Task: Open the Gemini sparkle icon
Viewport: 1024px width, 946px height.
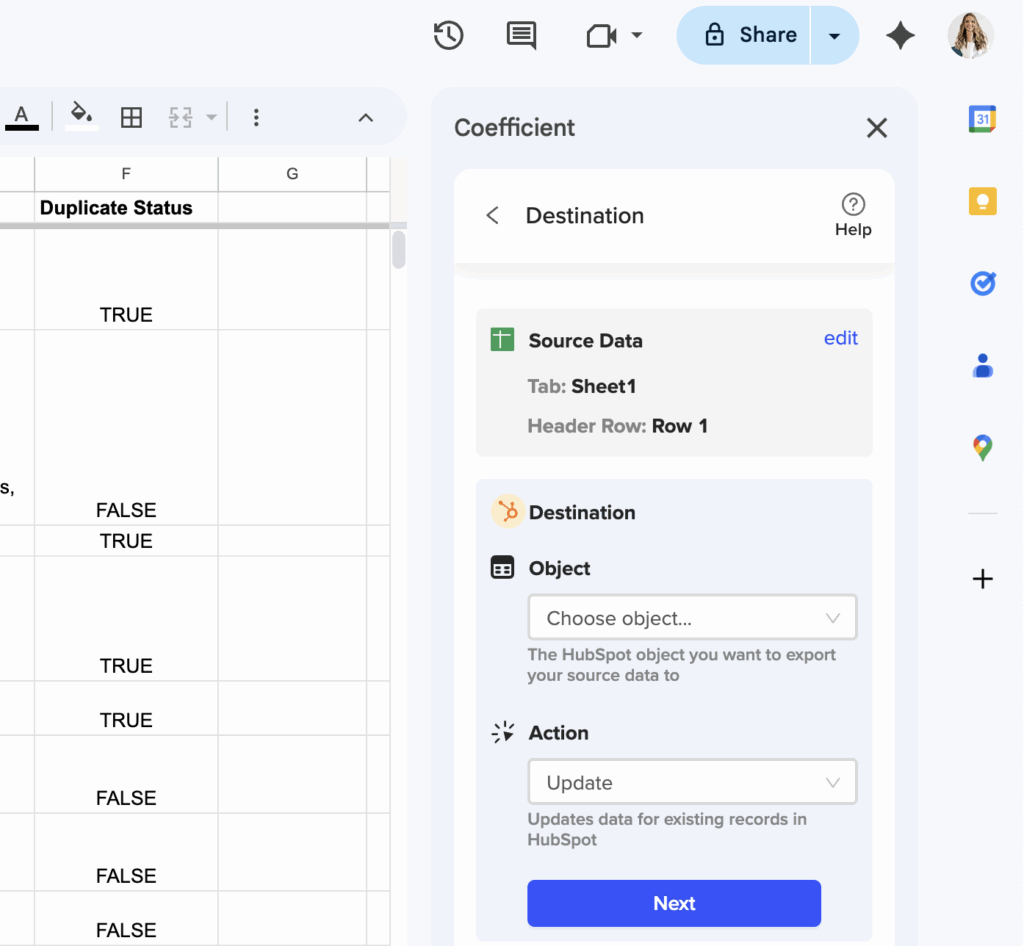Action: (x=900, y=35)
